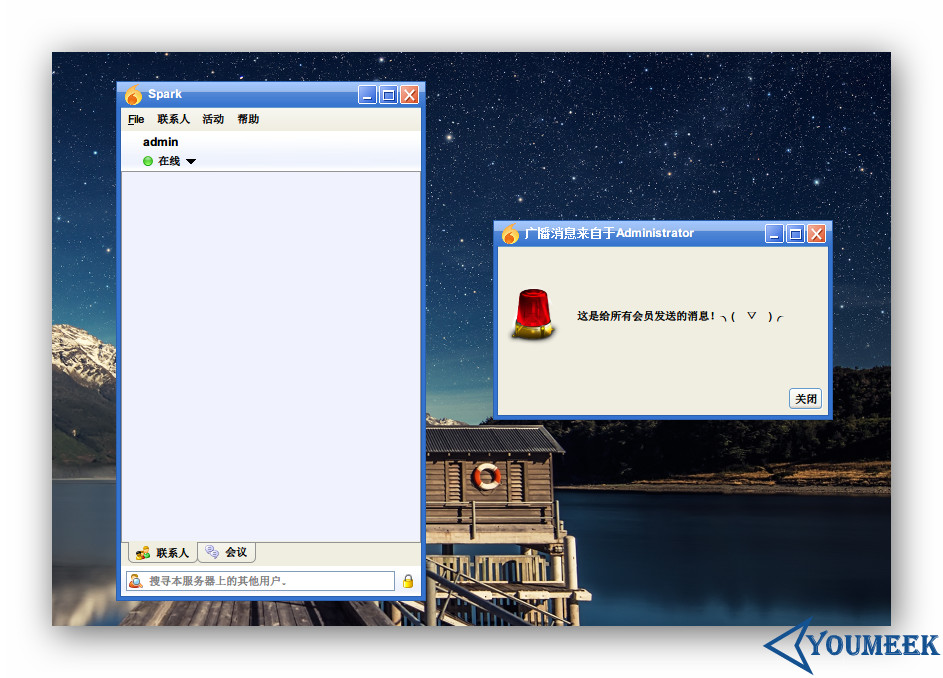The image size is (943, 678).
Task: Click the red siren alarm icon
Action: coord(533,314)
